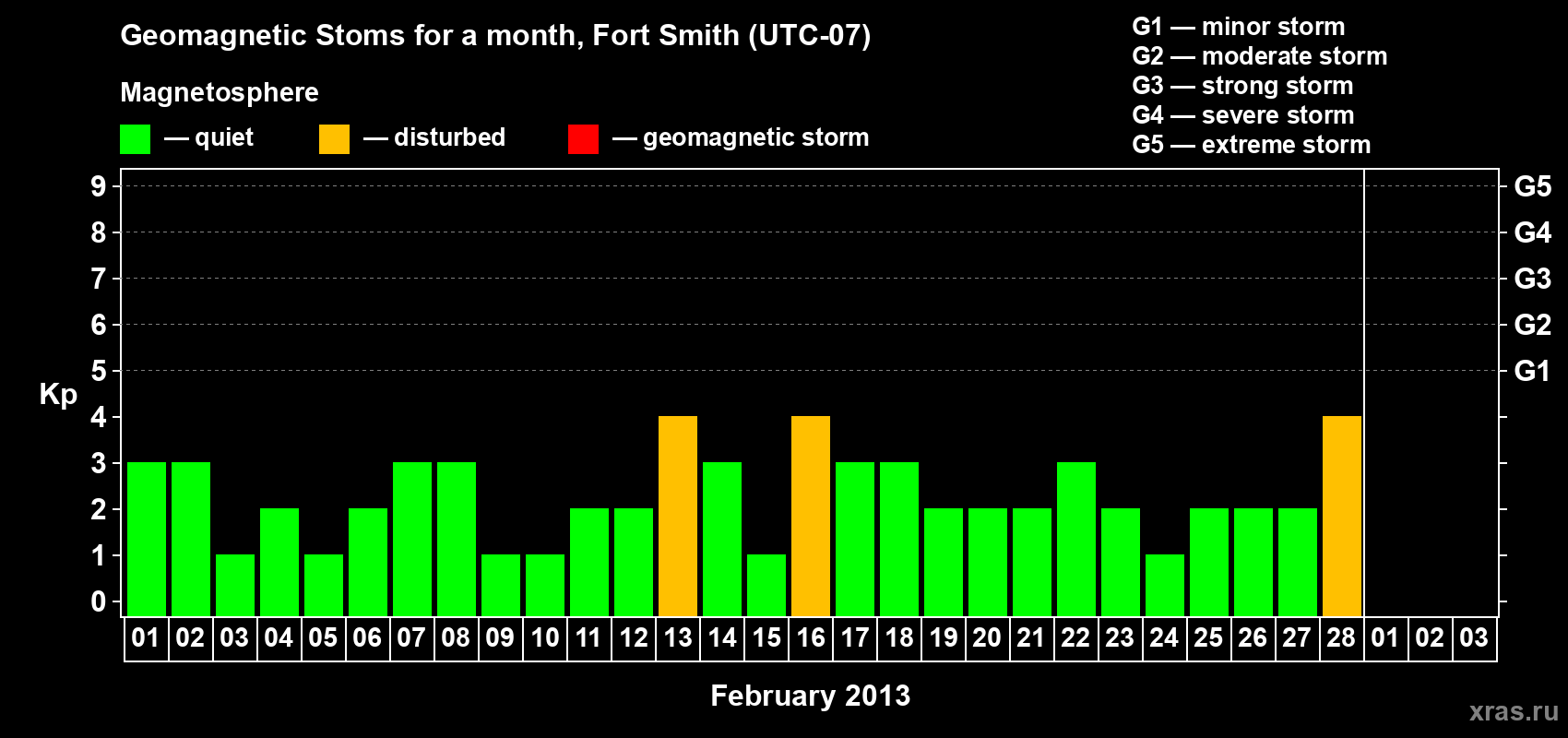Click the 'G1 — minor storm' legend text
Image resolution: width=1568 pixels, height=738 pixels.
[x=1239, y=27]
